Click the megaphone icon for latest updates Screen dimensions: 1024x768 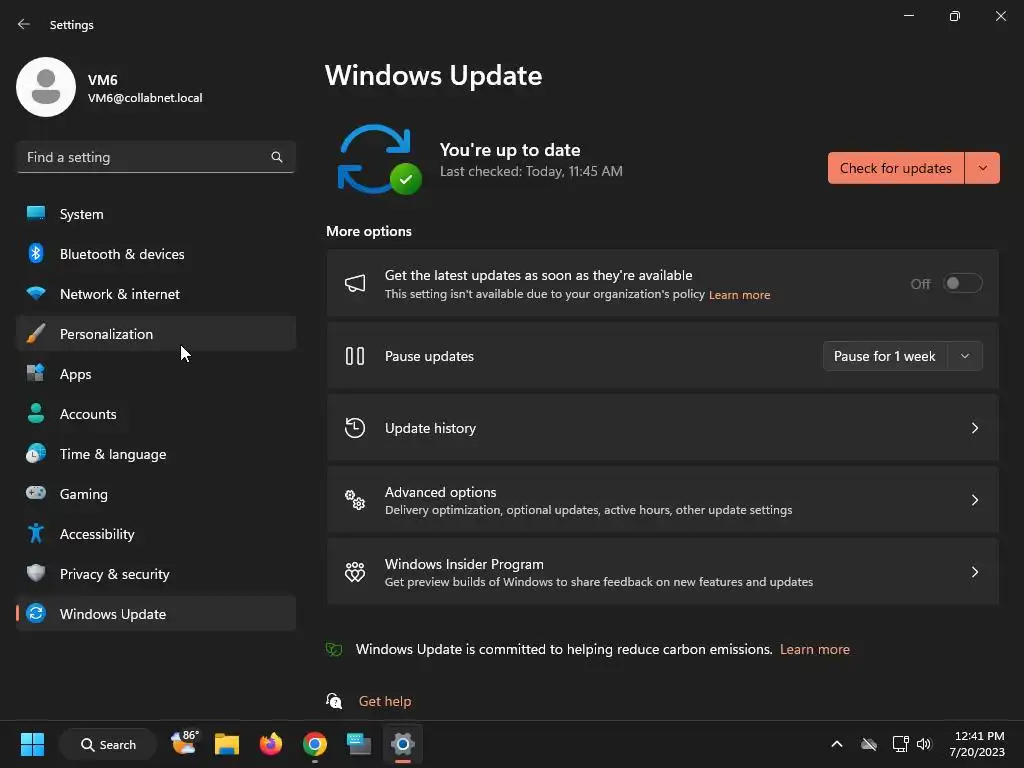355,283
